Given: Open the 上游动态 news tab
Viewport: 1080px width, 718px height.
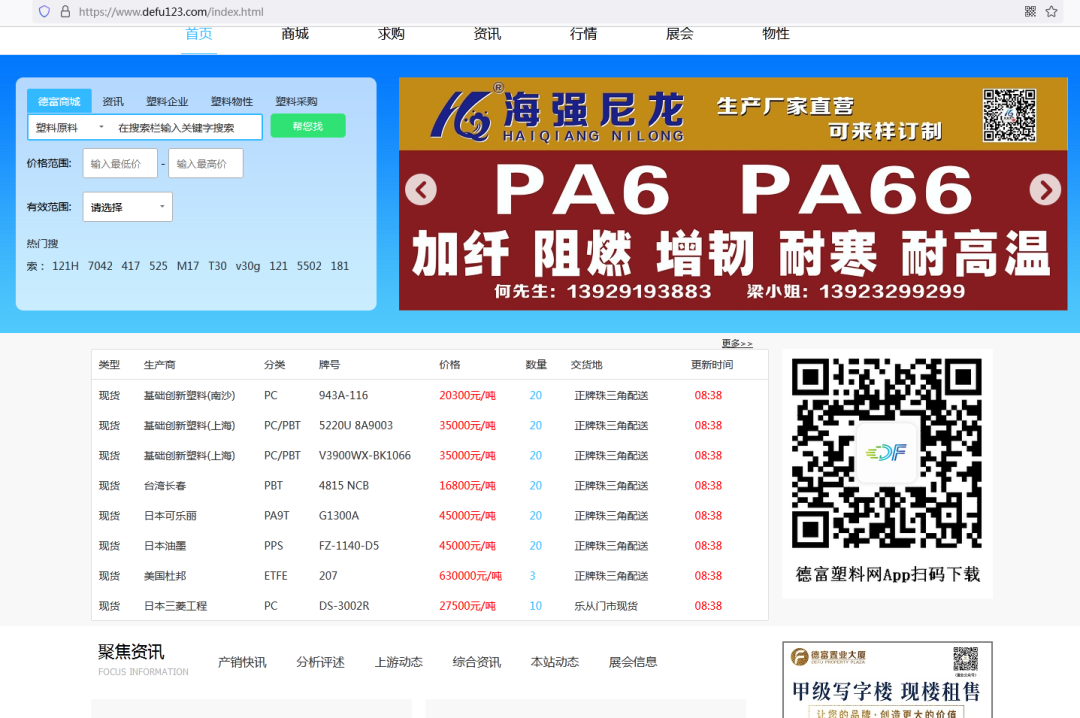Looking at the screenshot, I should [398, 662].
